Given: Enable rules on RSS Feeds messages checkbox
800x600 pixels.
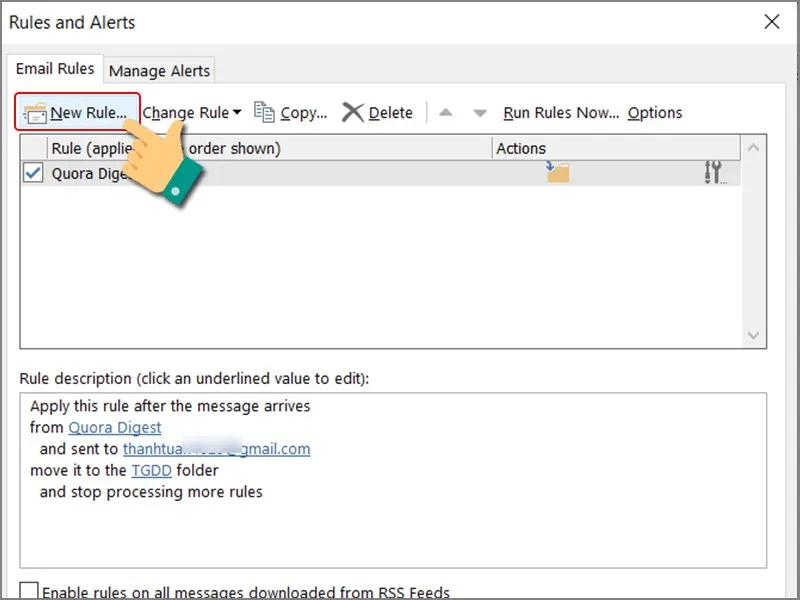Looking at the screenshot, I should [30, 592].
